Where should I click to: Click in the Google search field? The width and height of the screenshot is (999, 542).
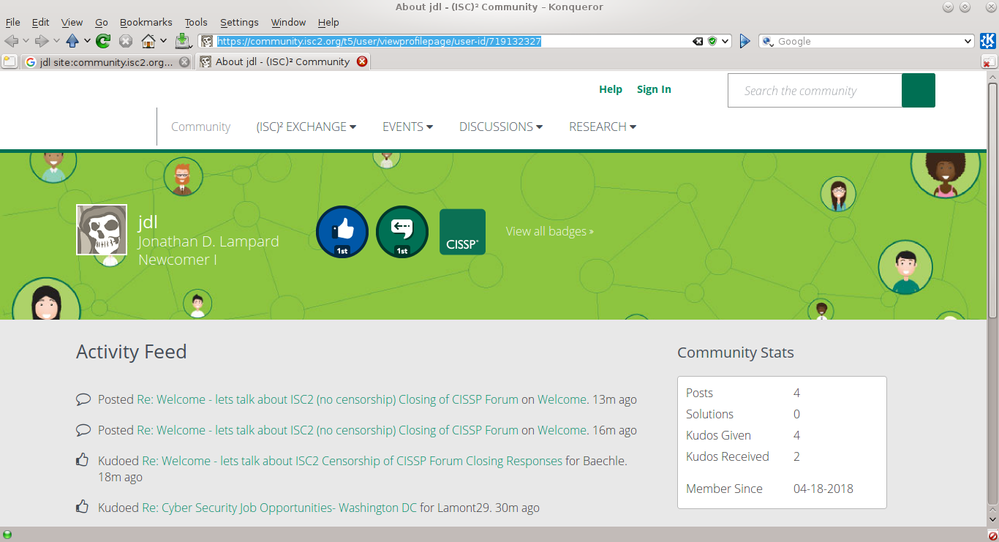click(x=868, y=41)
